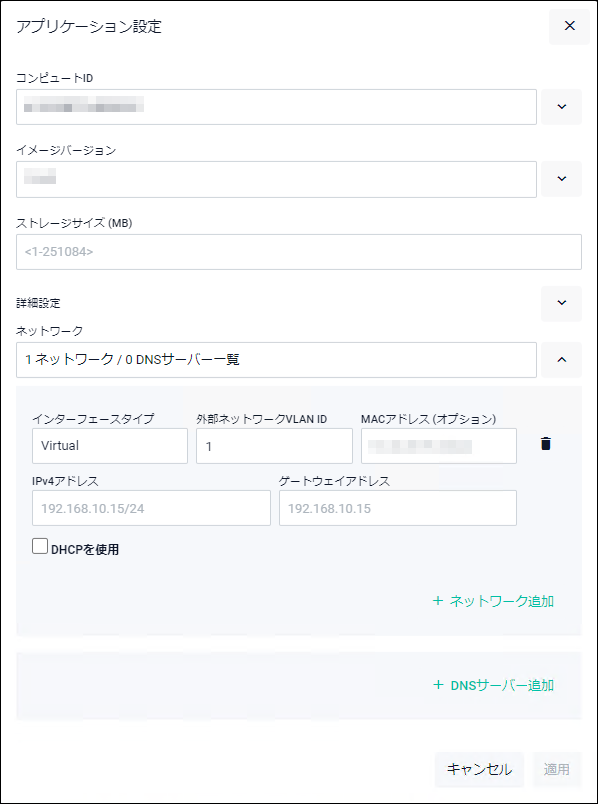Screen dimensions: 598x804
Task: Open the コンピュートID dropdown arrow
Action: (562, 107)
